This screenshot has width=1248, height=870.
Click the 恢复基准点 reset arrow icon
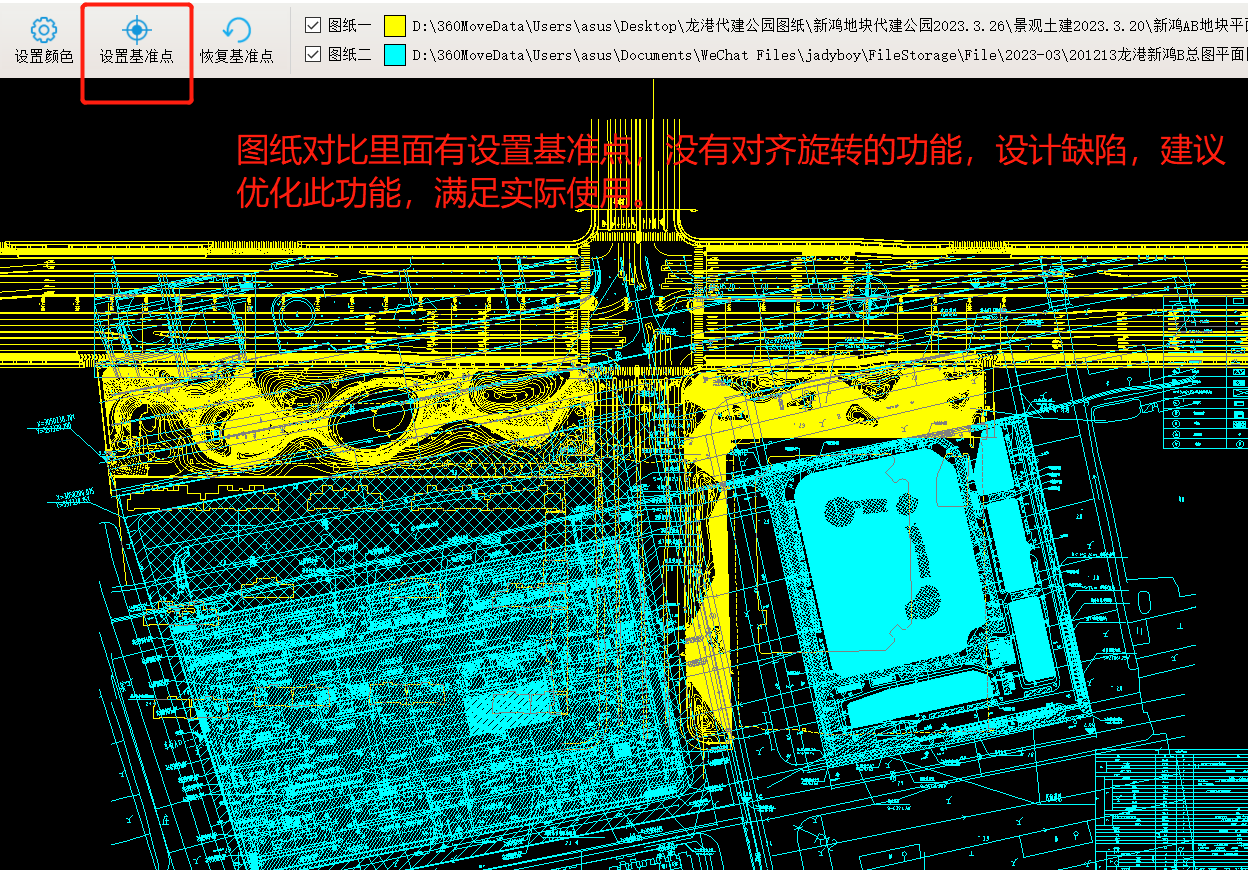237,30
